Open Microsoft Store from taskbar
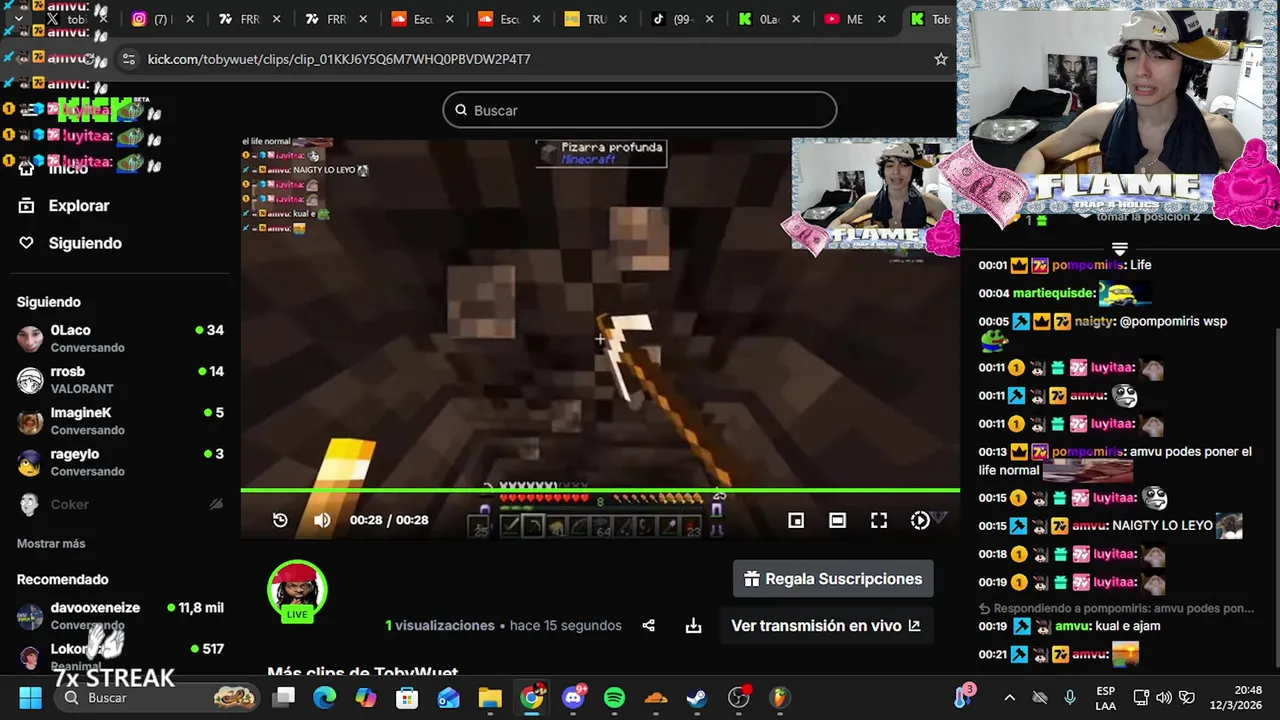 [407, 698]
